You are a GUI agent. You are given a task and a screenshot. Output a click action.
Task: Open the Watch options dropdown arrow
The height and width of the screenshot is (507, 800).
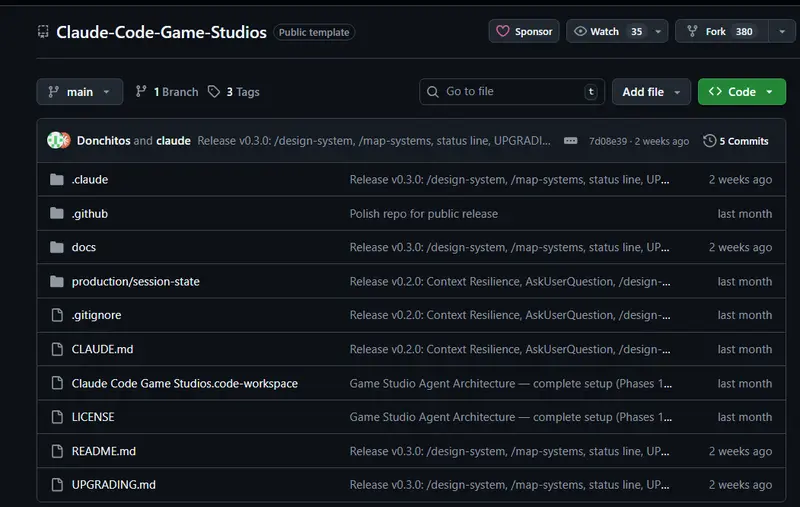[x=658, y=32]
